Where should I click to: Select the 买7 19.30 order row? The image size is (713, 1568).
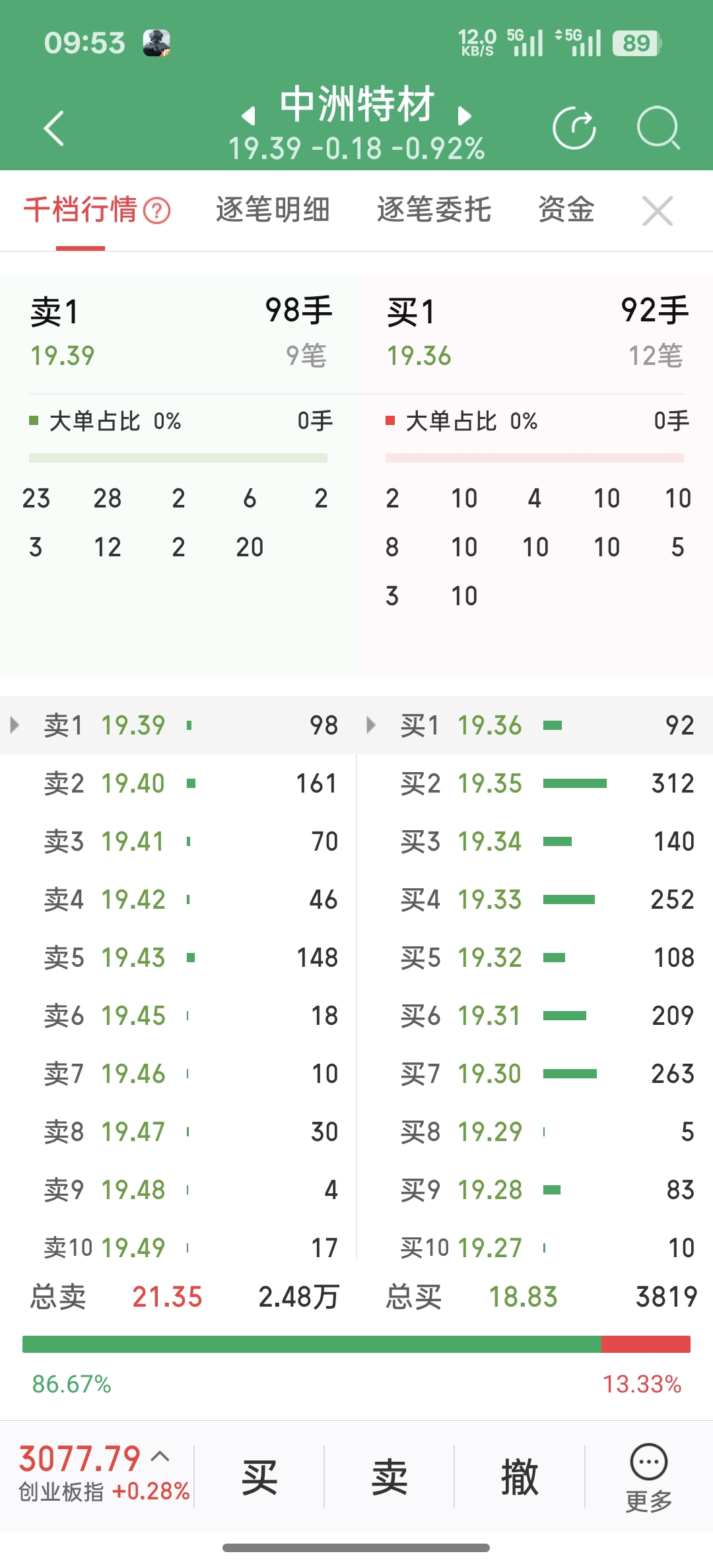[x=535, y=1074]
